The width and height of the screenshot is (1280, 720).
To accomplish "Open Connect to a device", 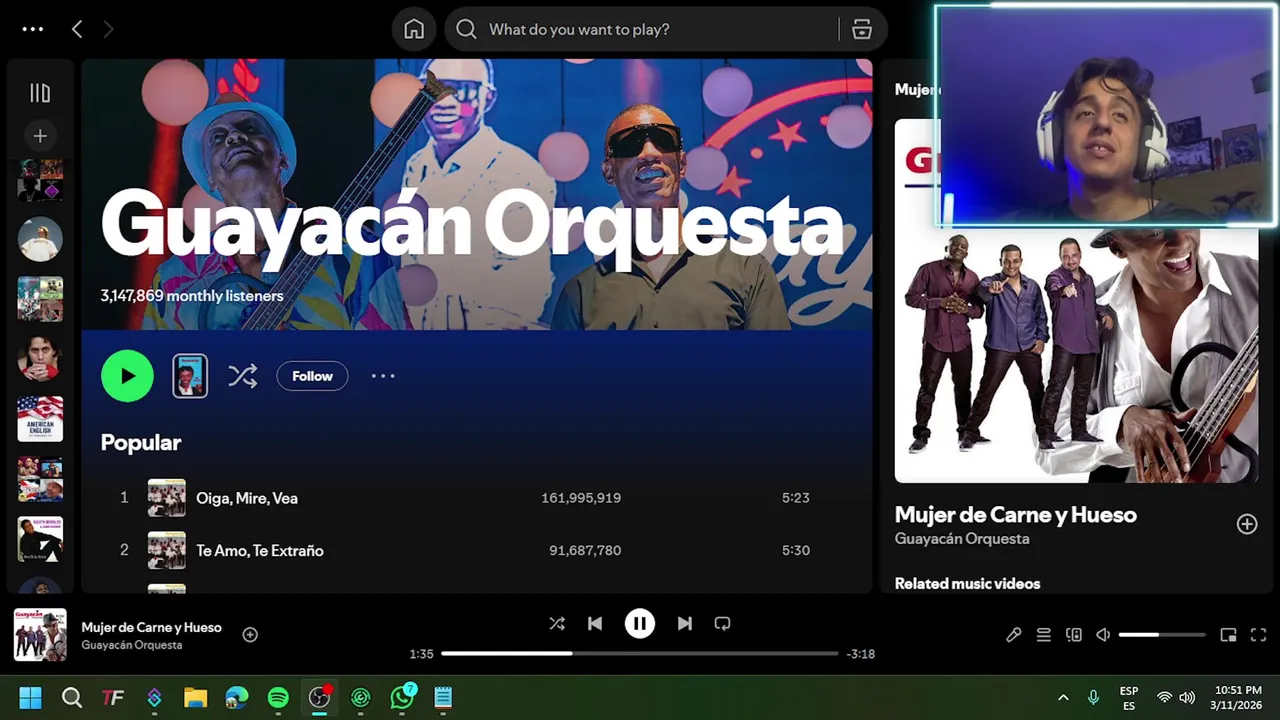I will (x=1073, y=635).
